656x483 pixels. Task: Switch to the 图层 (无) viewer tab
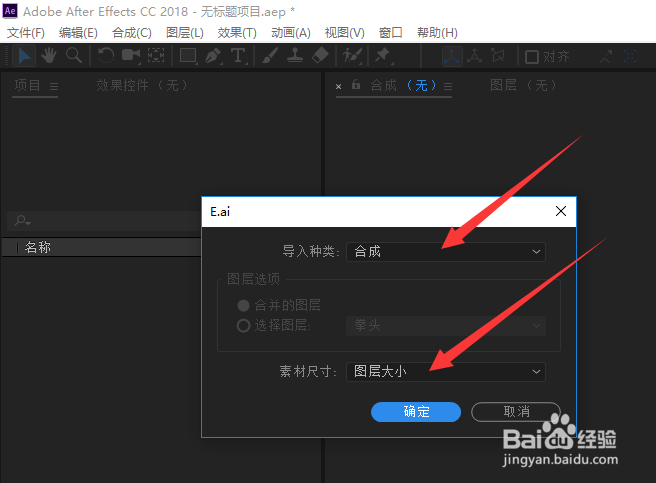(x=523, y=85)
